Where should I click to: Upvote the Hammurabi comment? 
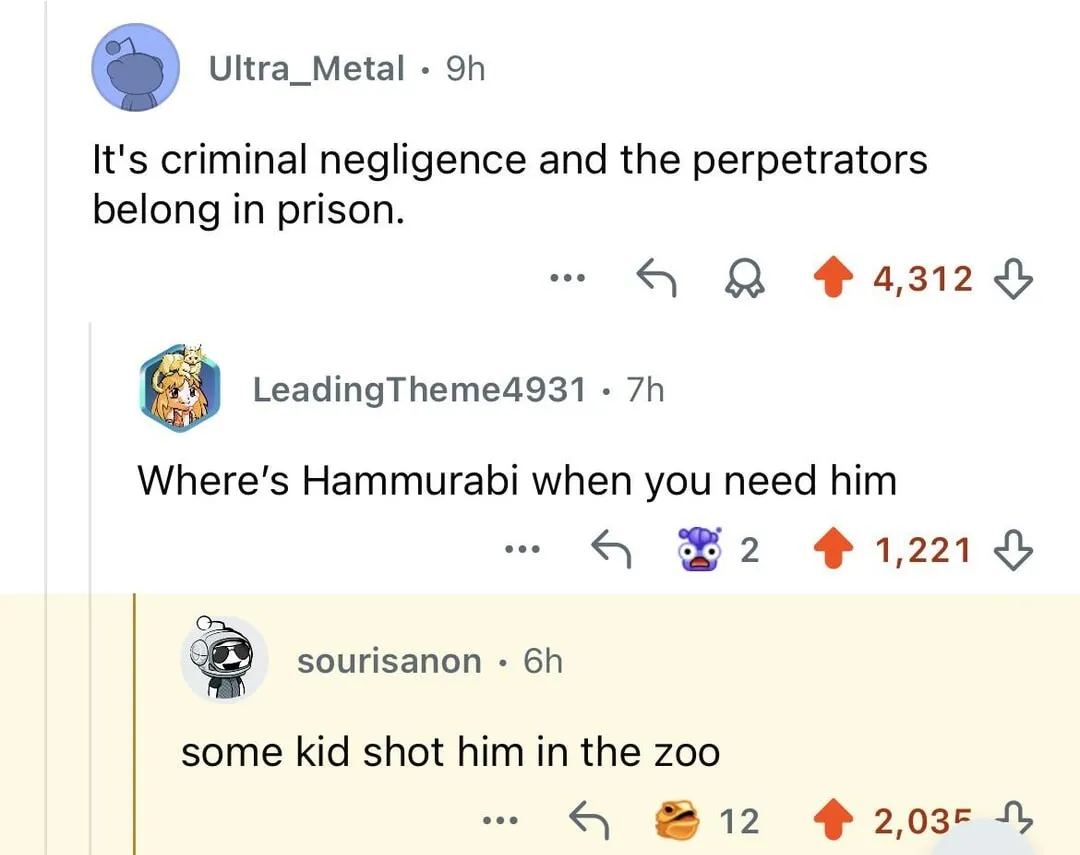[833, 548]
